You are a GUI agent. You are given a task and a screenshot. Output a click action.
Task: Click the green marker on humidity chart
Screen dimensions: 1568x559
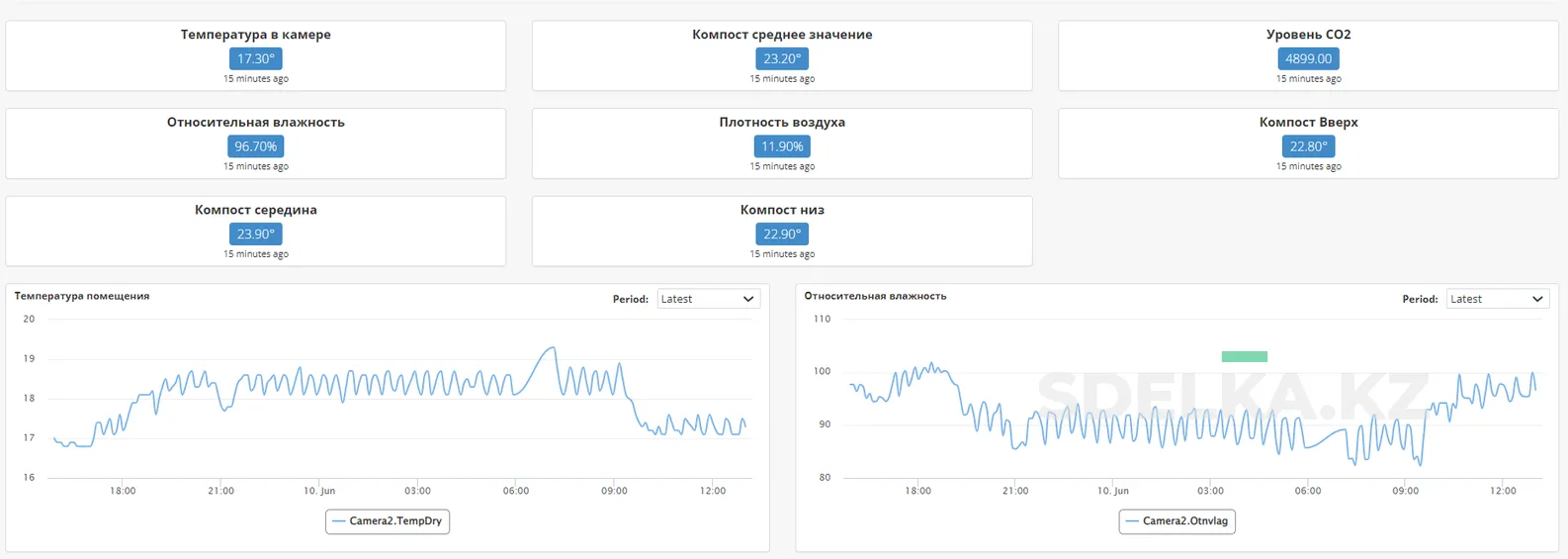[x=1244, y=356]
